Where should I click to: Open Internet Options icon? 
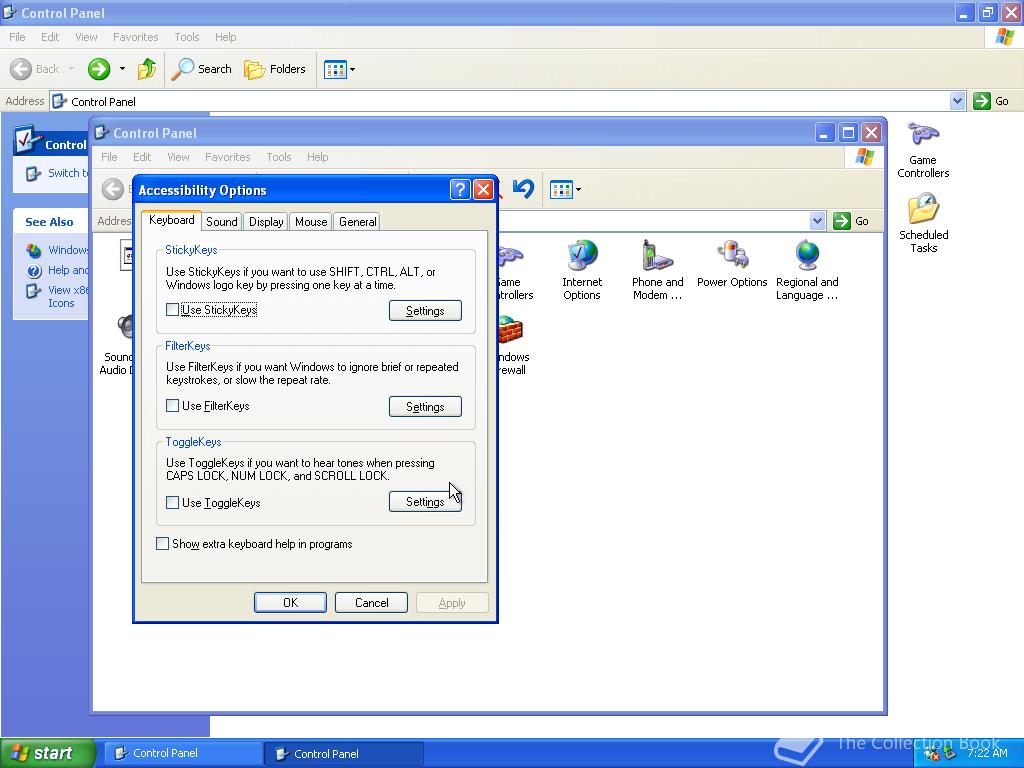[582, 270]
